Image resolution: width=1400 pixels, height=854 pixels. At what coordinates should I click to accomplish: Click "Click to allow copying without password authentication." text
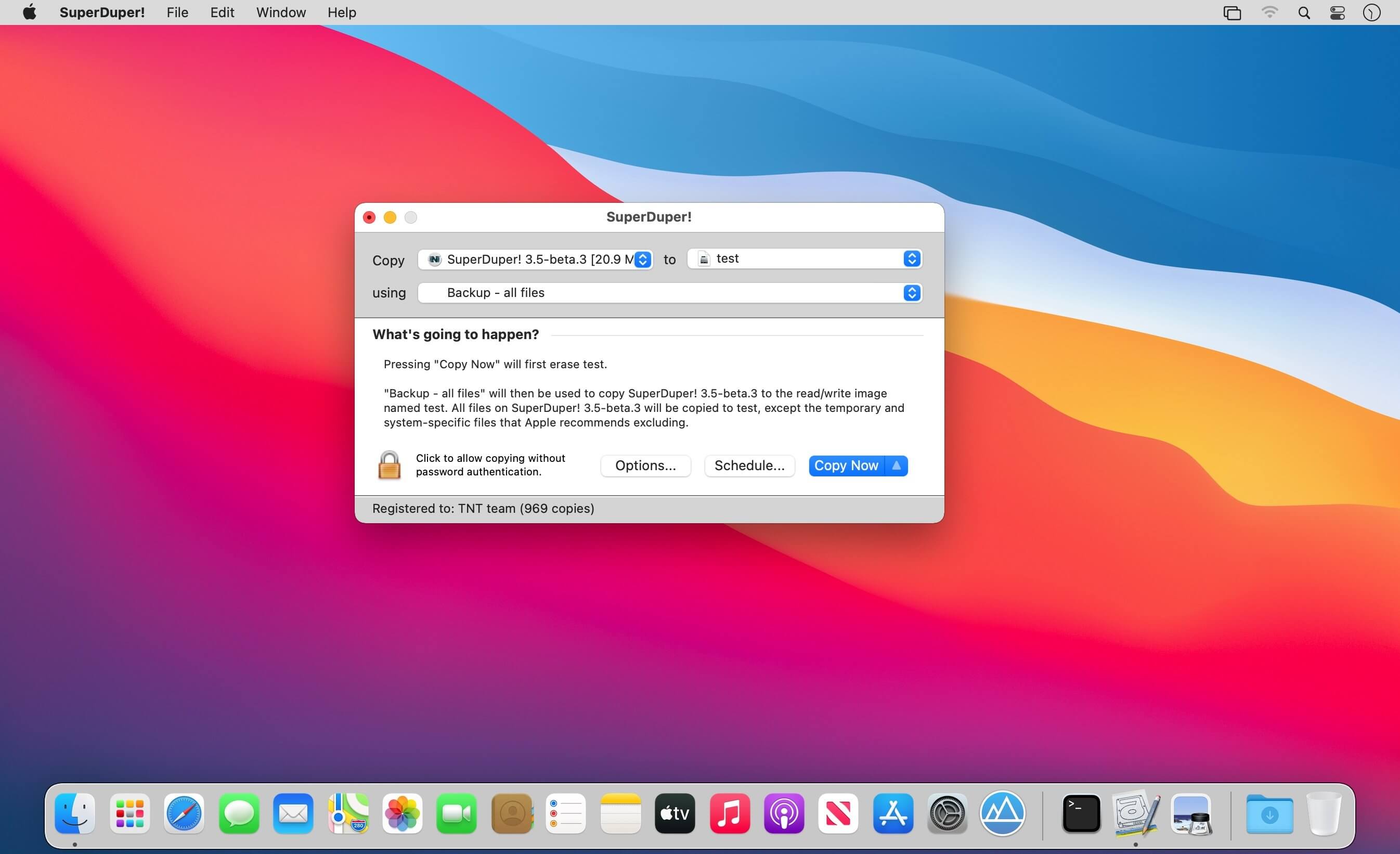point(490,465)
